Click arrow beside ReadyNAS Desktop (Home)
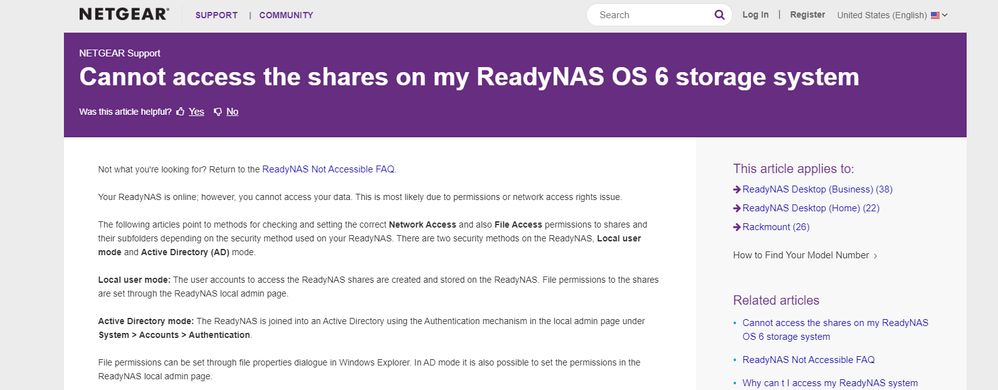This screenshot has width=998, height=390. [737, 208]
